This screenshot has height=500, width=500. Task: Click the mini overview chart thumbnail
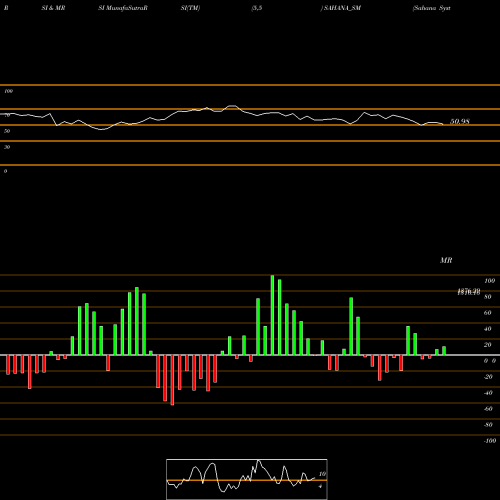coord(247,479)
